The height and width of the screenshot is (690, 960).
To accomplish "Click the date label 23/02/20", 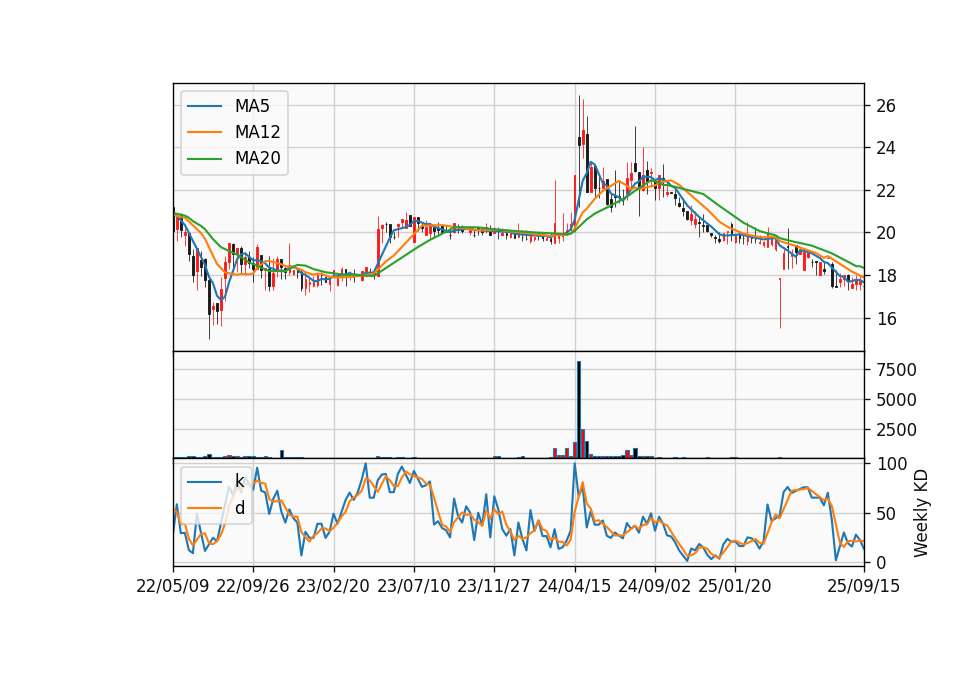I will pos(333,586).
